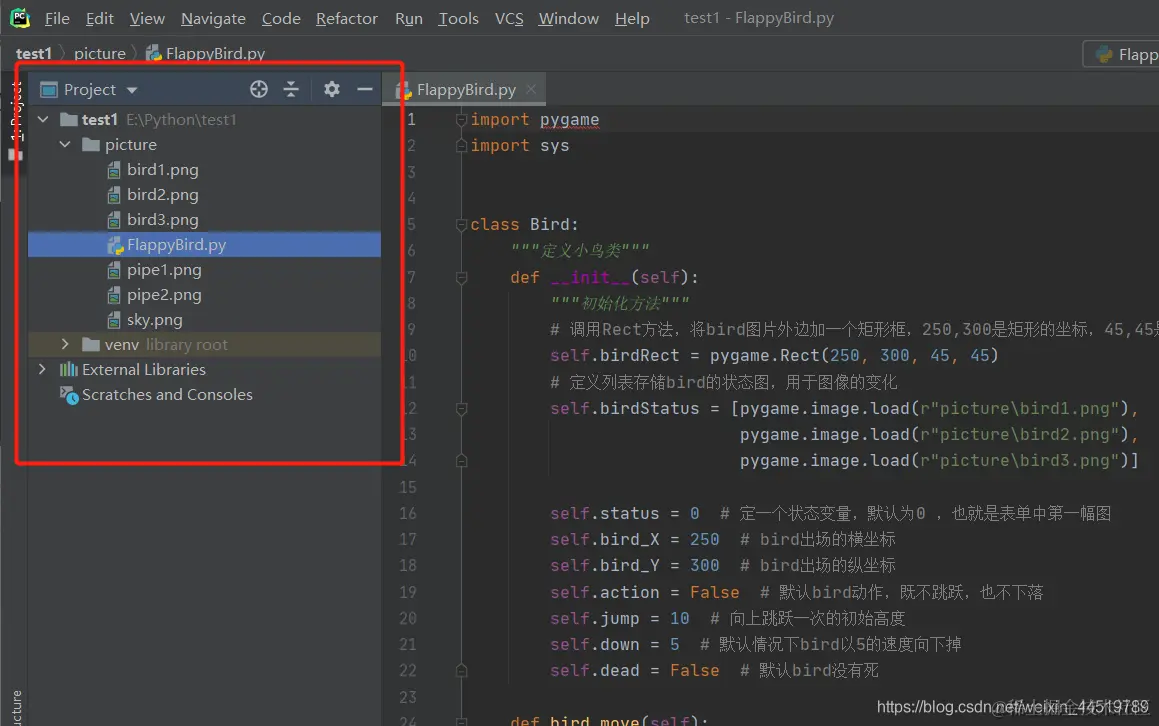Open the VCS menu

(509, 18)
